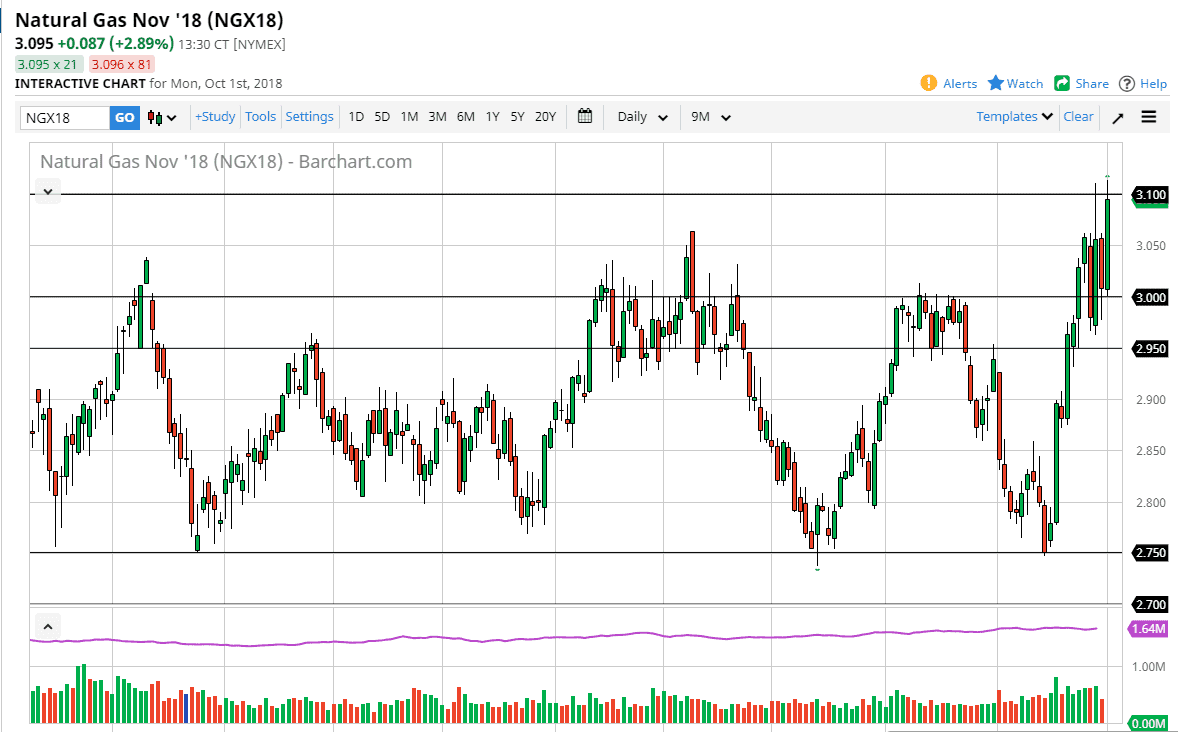Select the 6M time range
The image size is (1178, 732).
pyautogui.click(x=465, y=116)
